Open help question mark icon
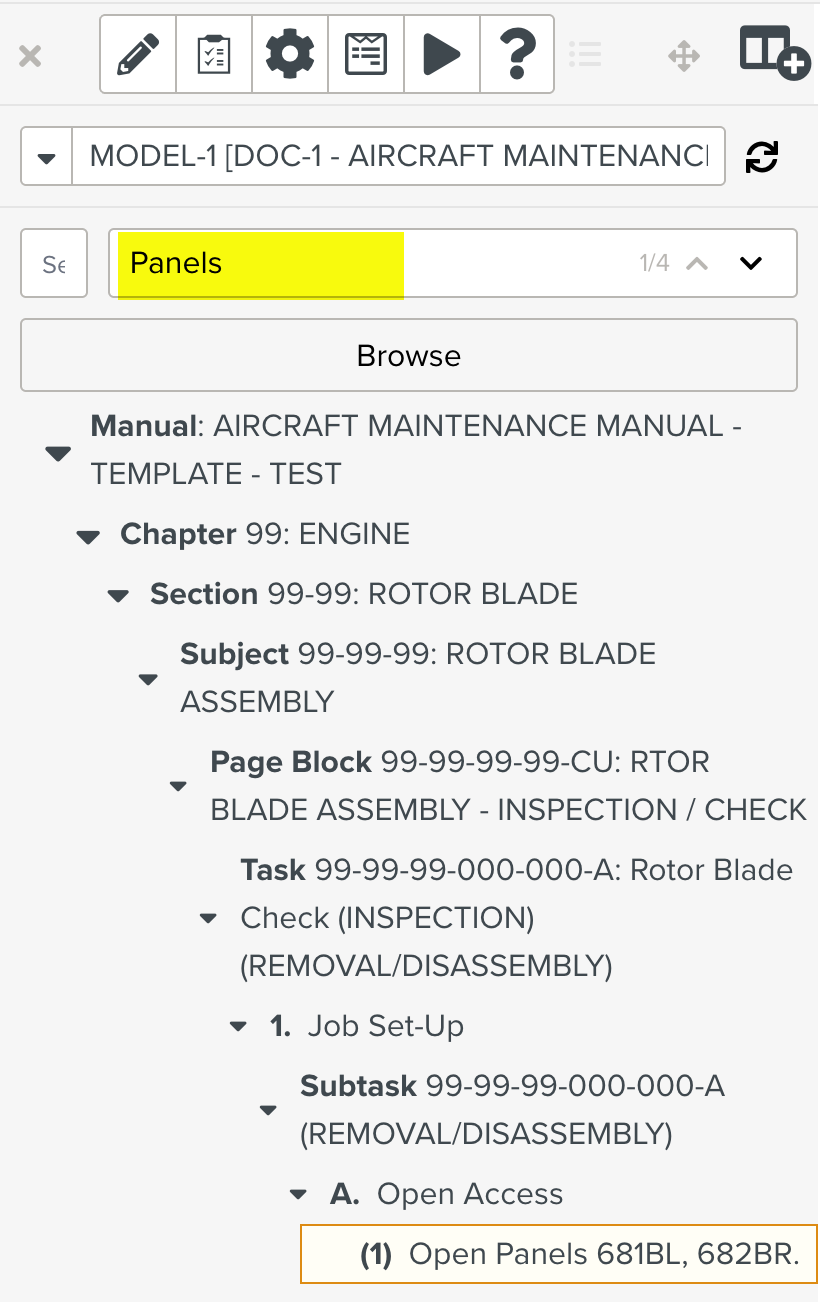 click(x=517, y=54)
